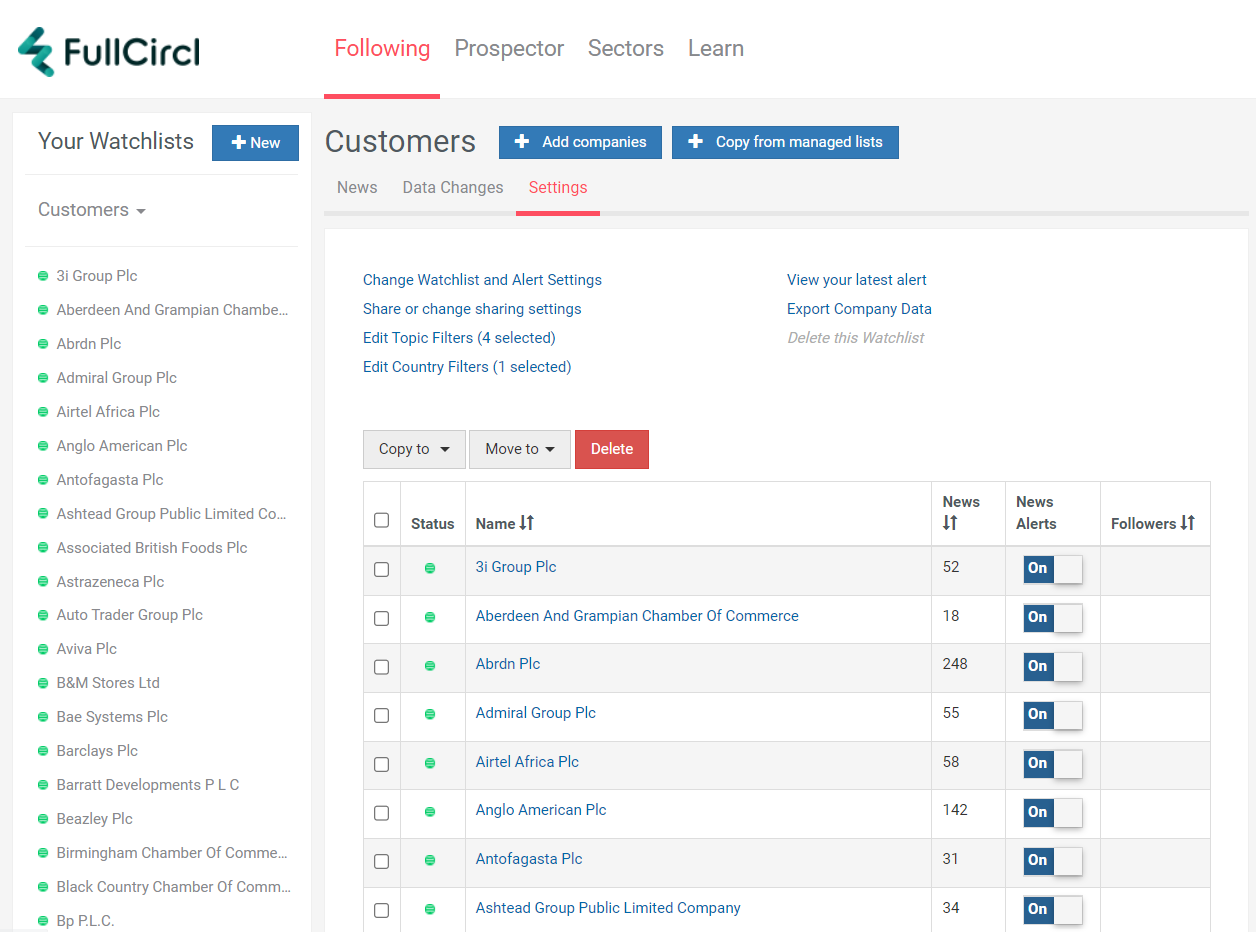Click status dot in Aberdeen And Grampian table row
This screenshot has height=932, width=1256.
coord(430,617)
